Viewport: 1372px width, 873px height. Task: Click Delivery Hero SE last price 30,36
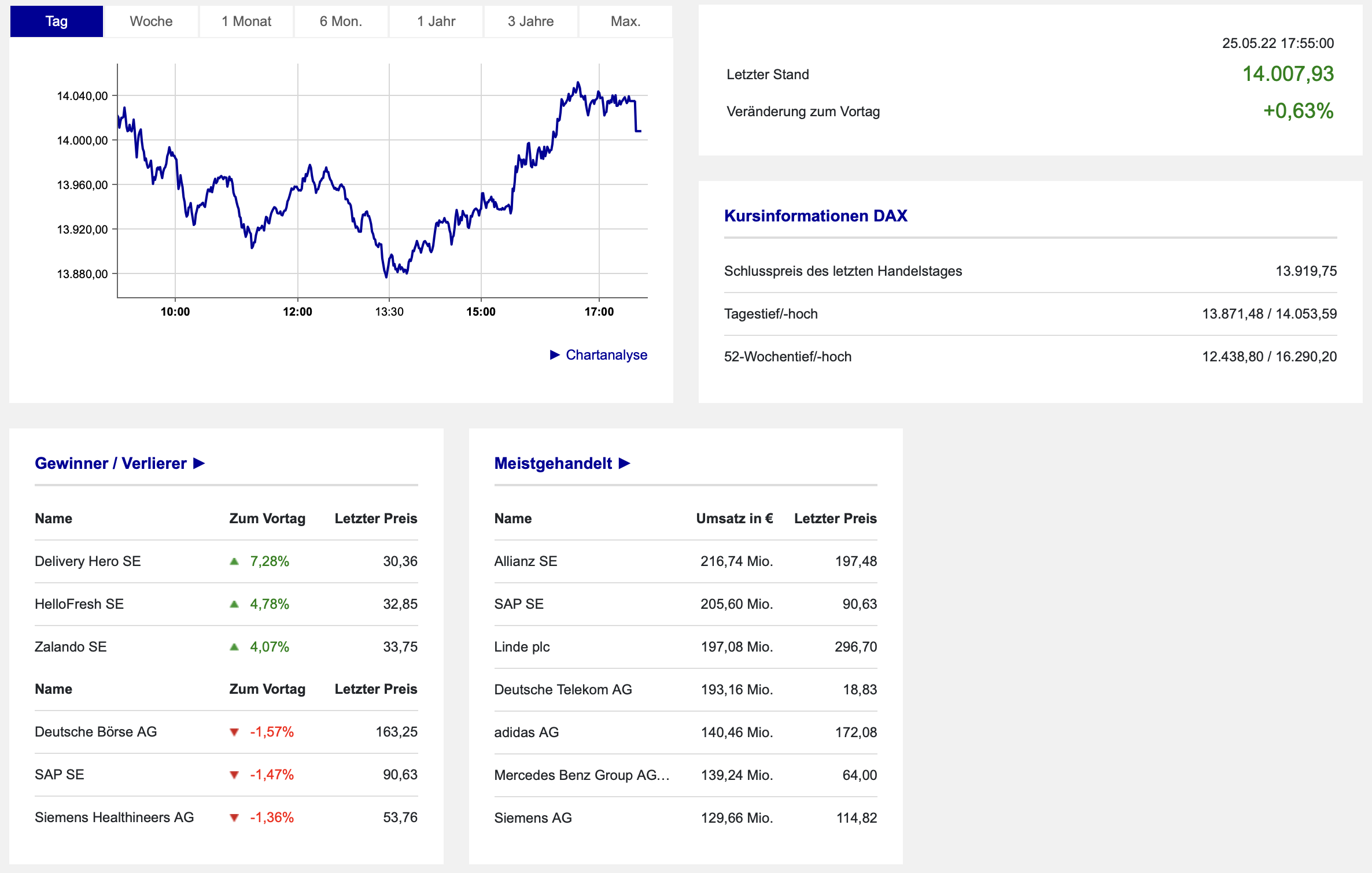pos(400,561)
